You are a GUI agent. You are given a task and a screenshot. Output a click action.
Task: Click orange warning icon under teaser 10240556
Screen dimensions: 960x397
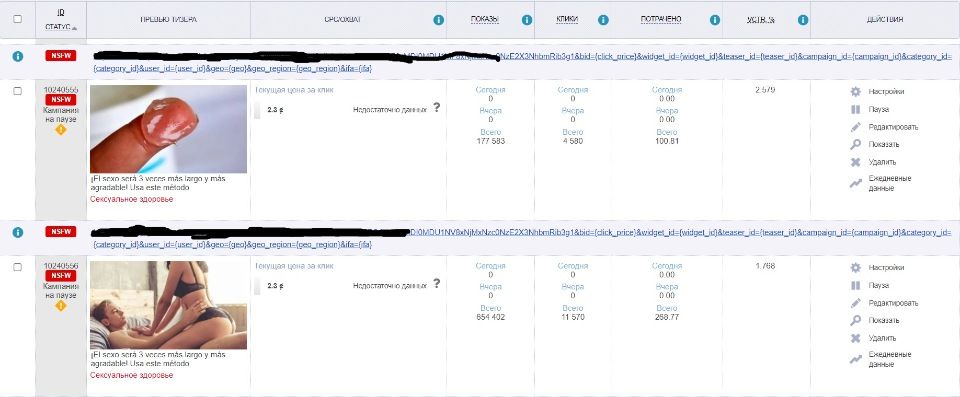click(x=61, y=305)
